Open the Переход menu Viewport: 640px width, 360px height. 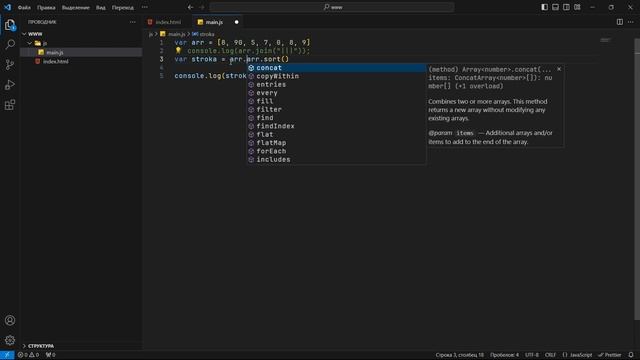tap(123, 7)
